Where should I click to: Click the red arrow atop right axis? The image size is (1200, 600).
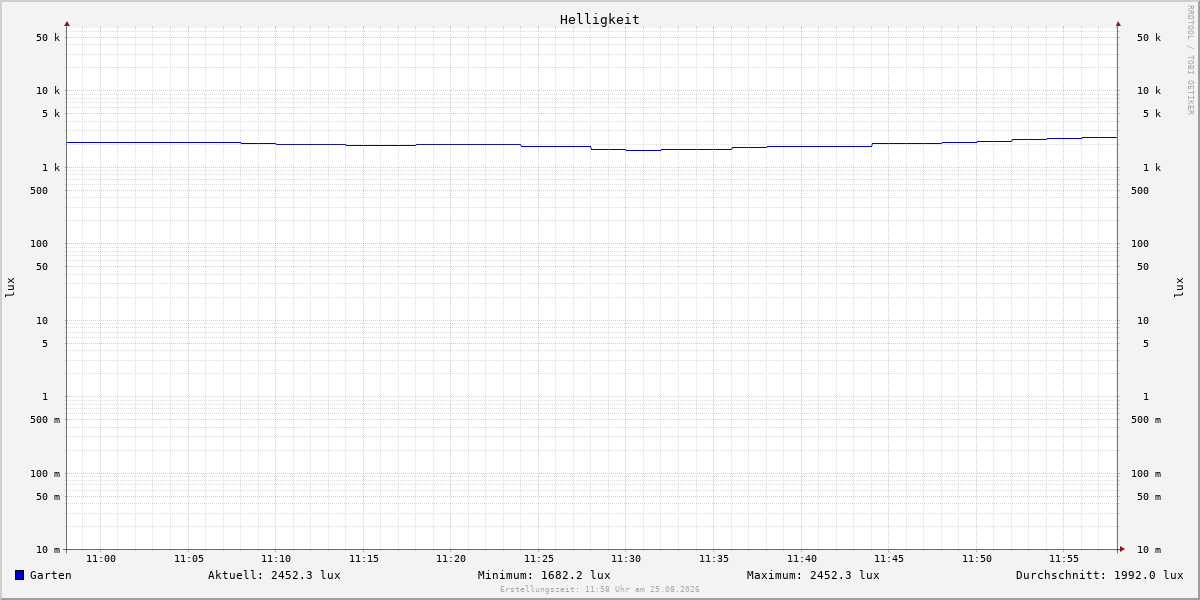[x=1118, y=24]
